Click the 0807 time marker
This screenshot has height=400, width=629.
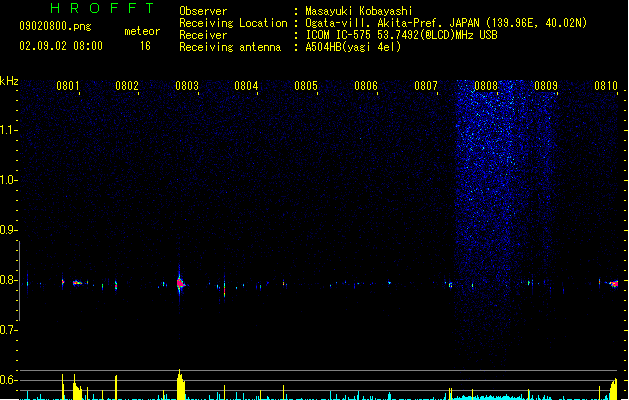pyautogui.click(x=426, y=86)
